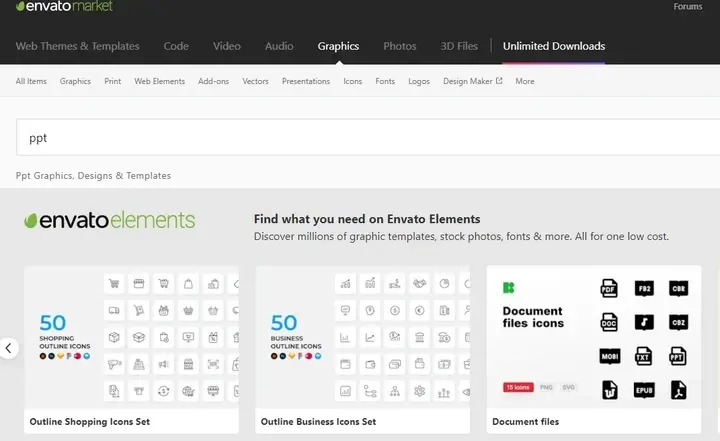Click the TXT file icon
The width and height of the screenshot is (720, 441).
tap(643, 356)
